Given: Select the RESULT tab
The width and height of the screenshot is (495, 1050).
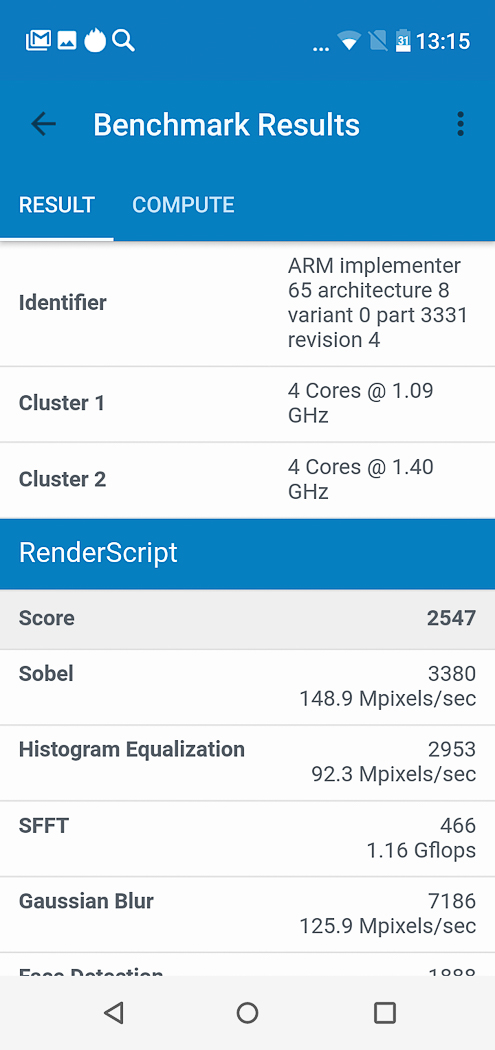Looking at the screenshot, I should (57, 205).
